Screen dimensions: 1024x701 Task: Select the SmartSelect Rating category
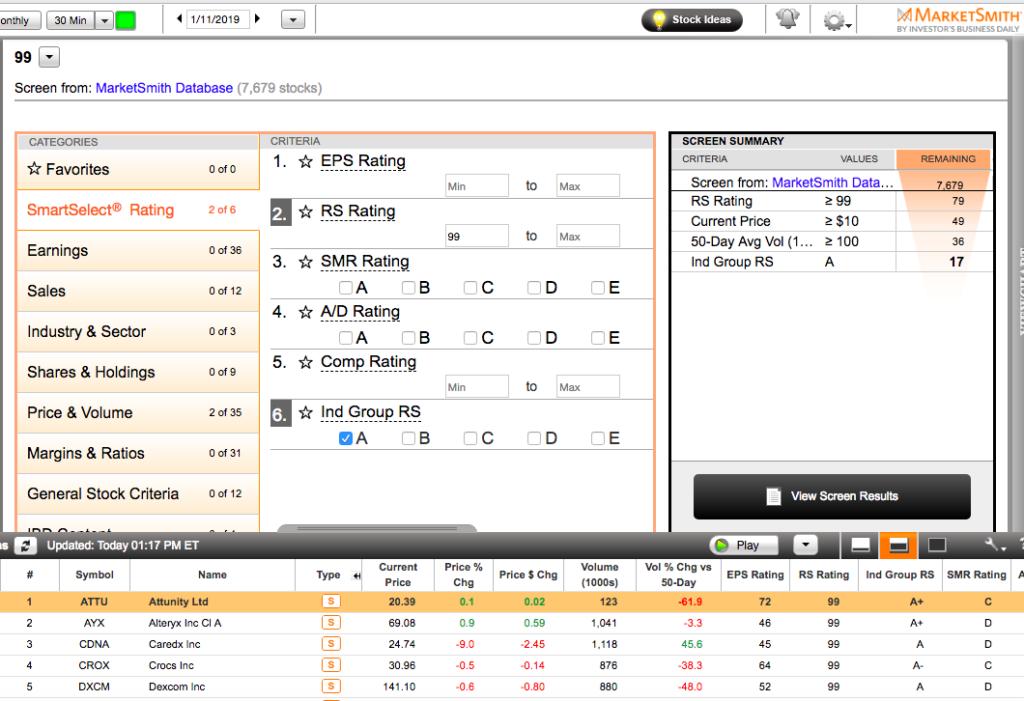(x=138, y=210)
